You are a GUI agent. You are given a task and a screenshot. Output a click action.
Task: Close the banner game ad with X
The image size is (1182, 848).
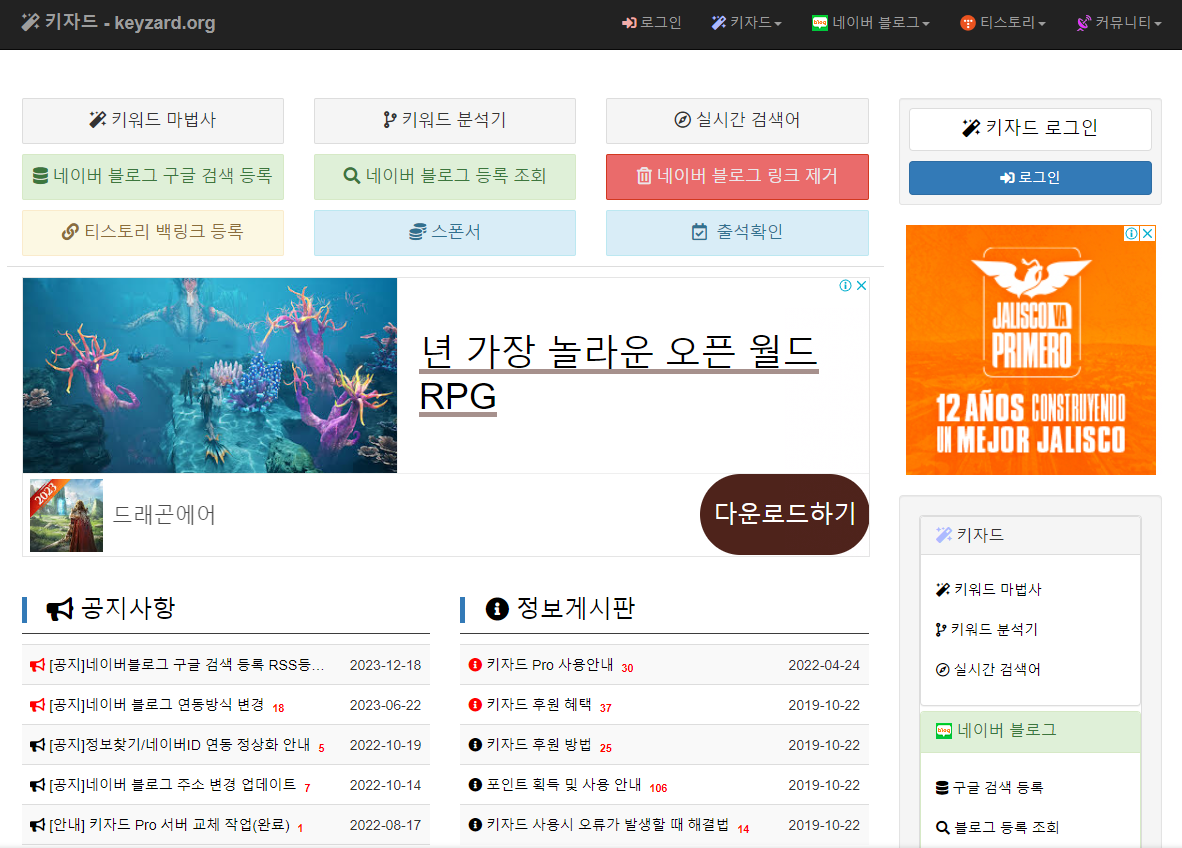861,286
